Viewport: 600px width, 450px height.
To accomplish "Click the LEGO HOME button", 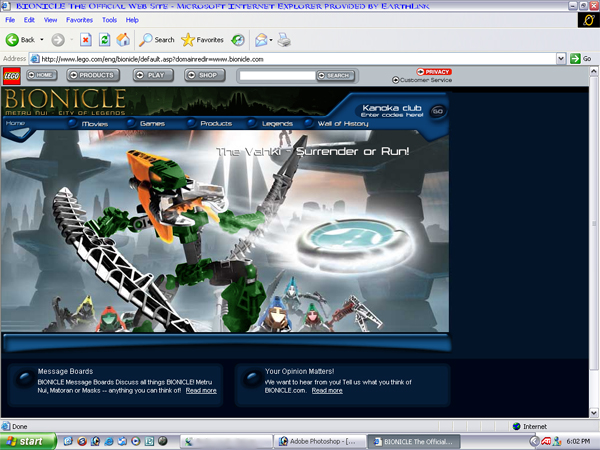I will pos(42,75).
